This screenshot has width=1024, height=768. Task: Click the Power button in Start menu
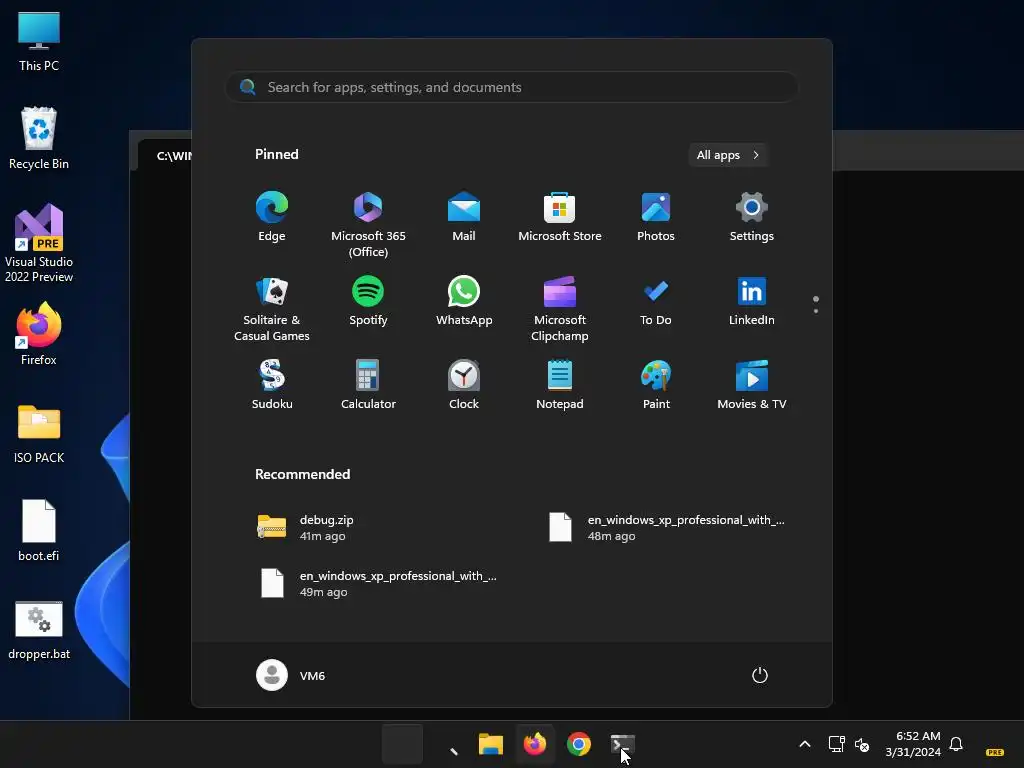[x=760, y=675]
